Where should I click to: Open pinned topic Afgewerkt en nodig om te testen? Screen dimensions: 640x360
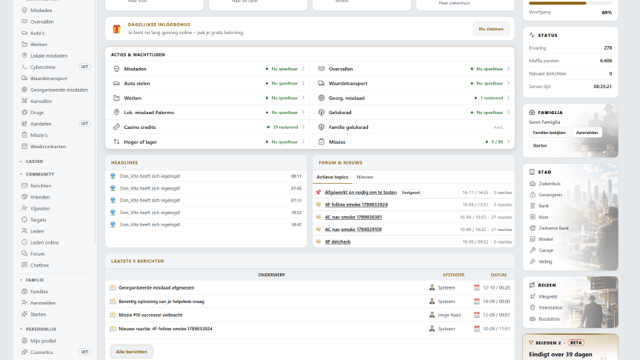coord(360,192)
